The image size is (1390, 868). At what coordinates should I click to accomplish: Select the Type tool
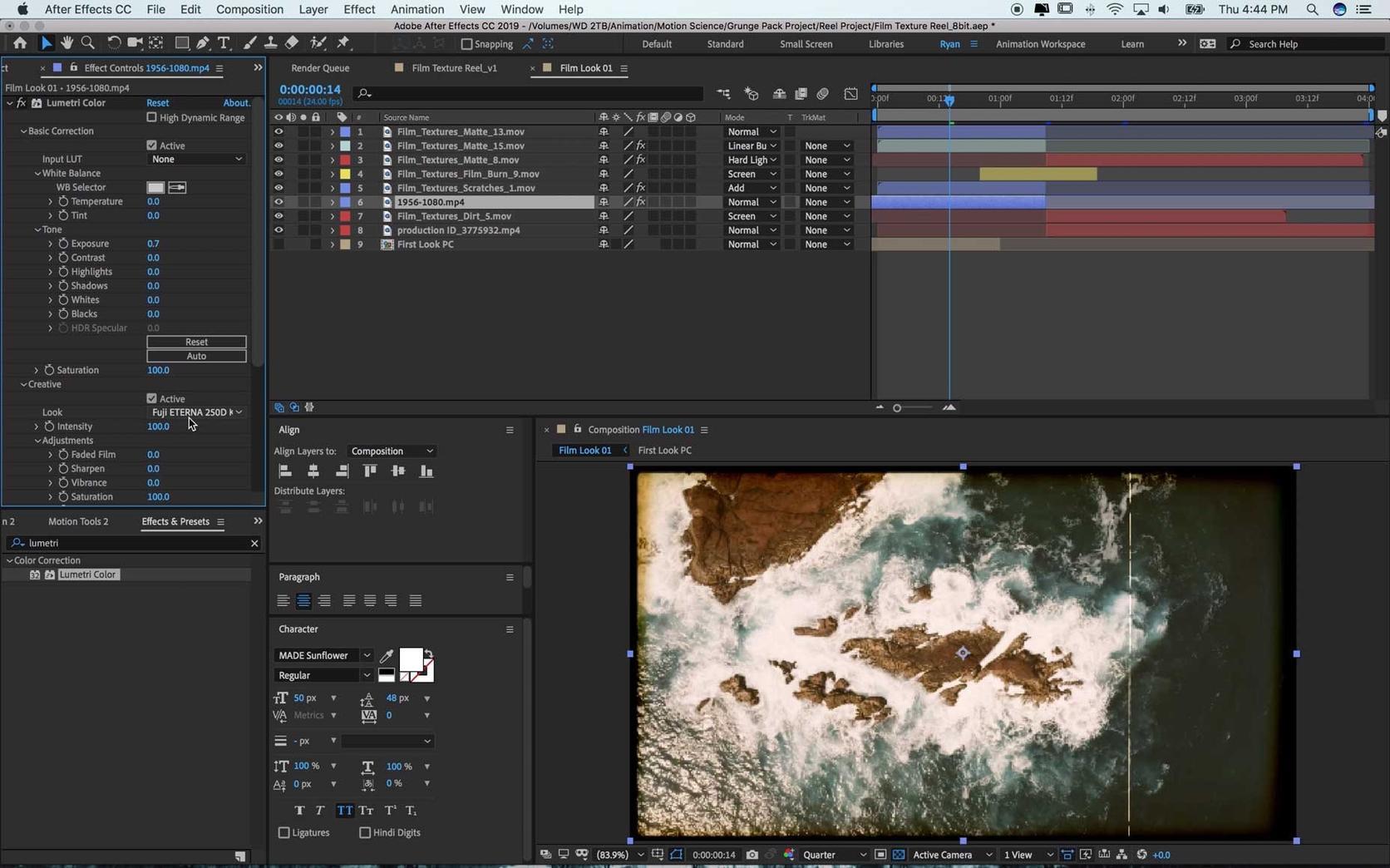(x=224, y=43)
